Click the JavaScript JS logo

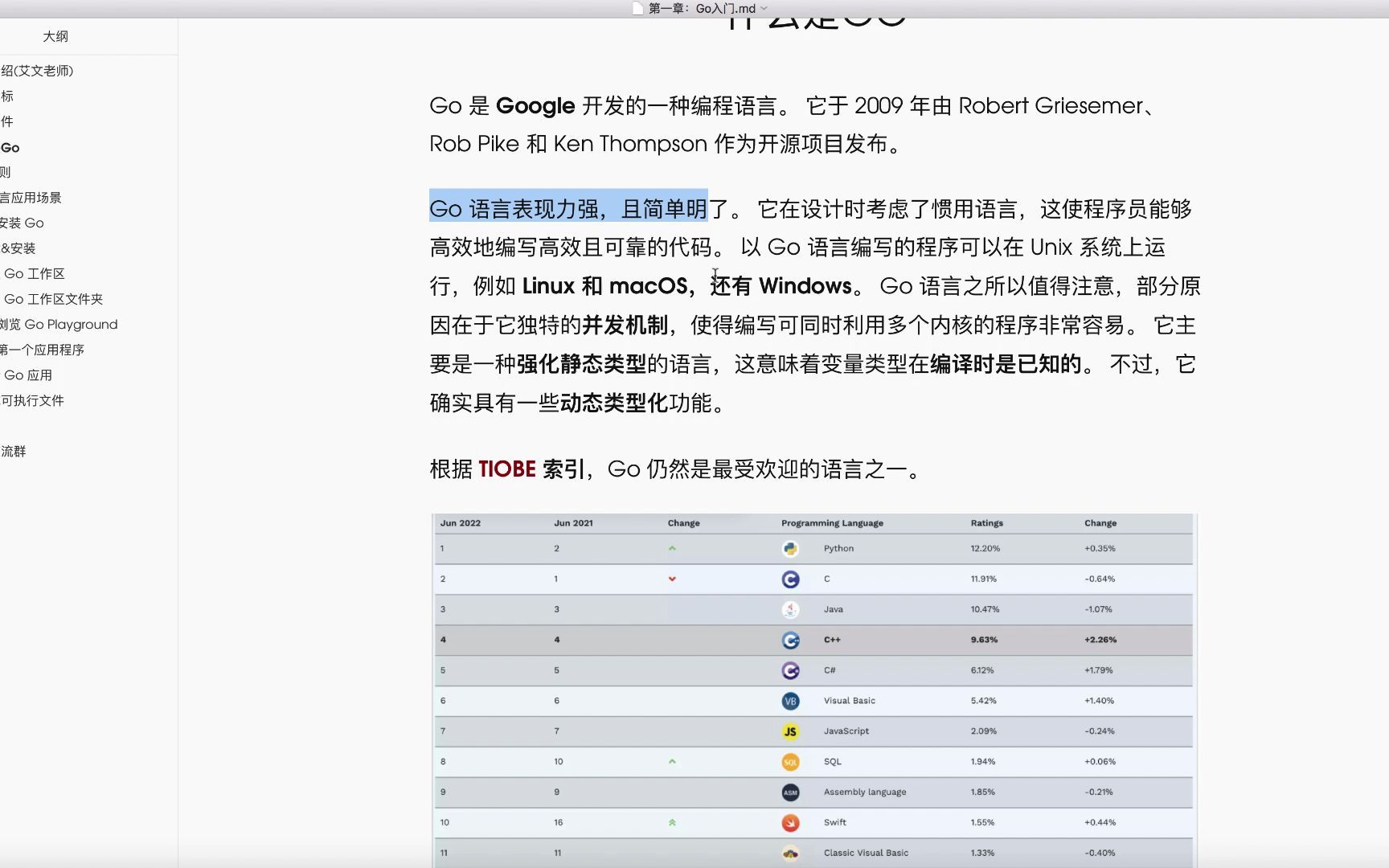click(x=790, y=731)
